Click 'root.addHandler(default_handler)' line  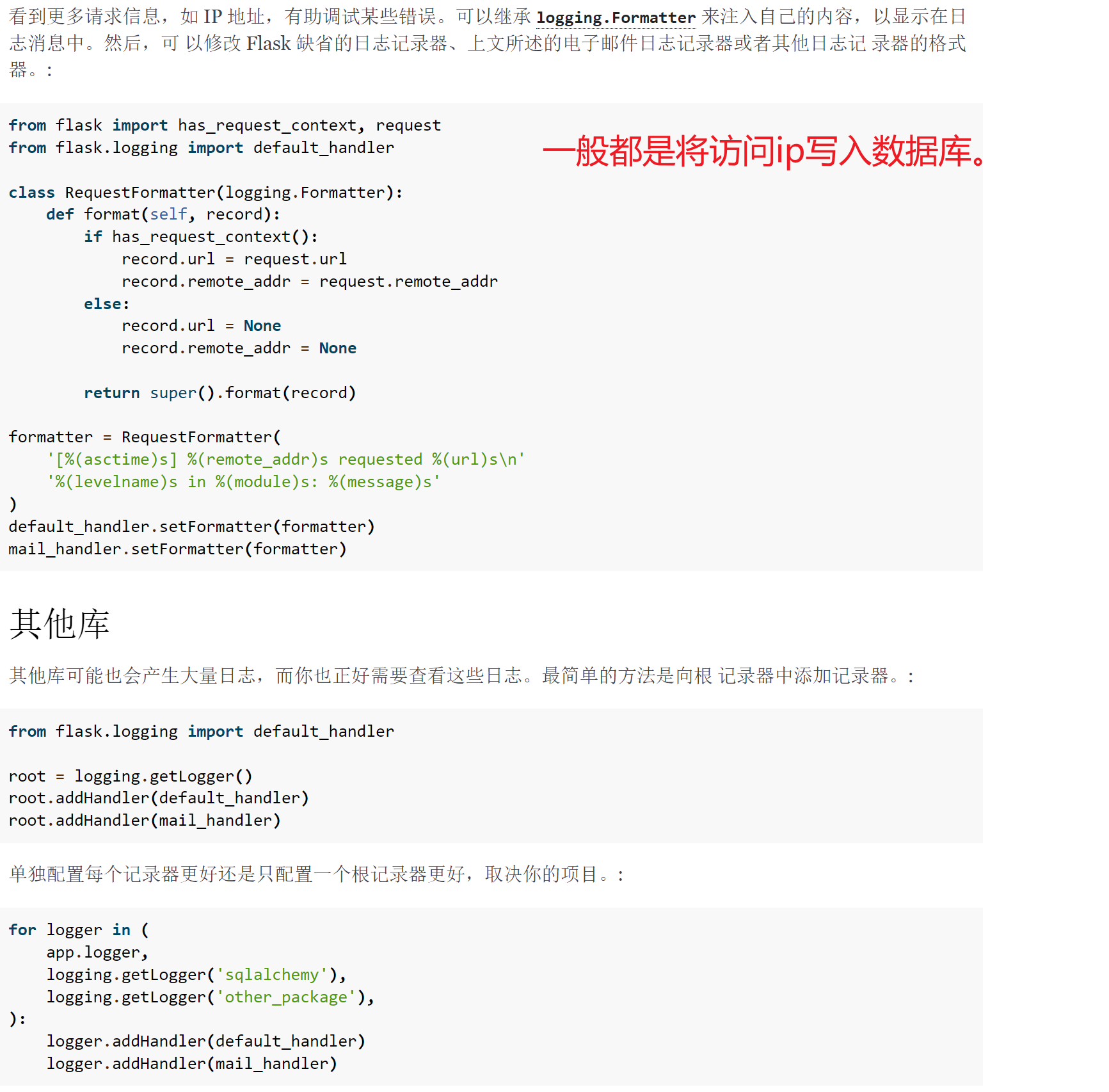tap(159, 798)
